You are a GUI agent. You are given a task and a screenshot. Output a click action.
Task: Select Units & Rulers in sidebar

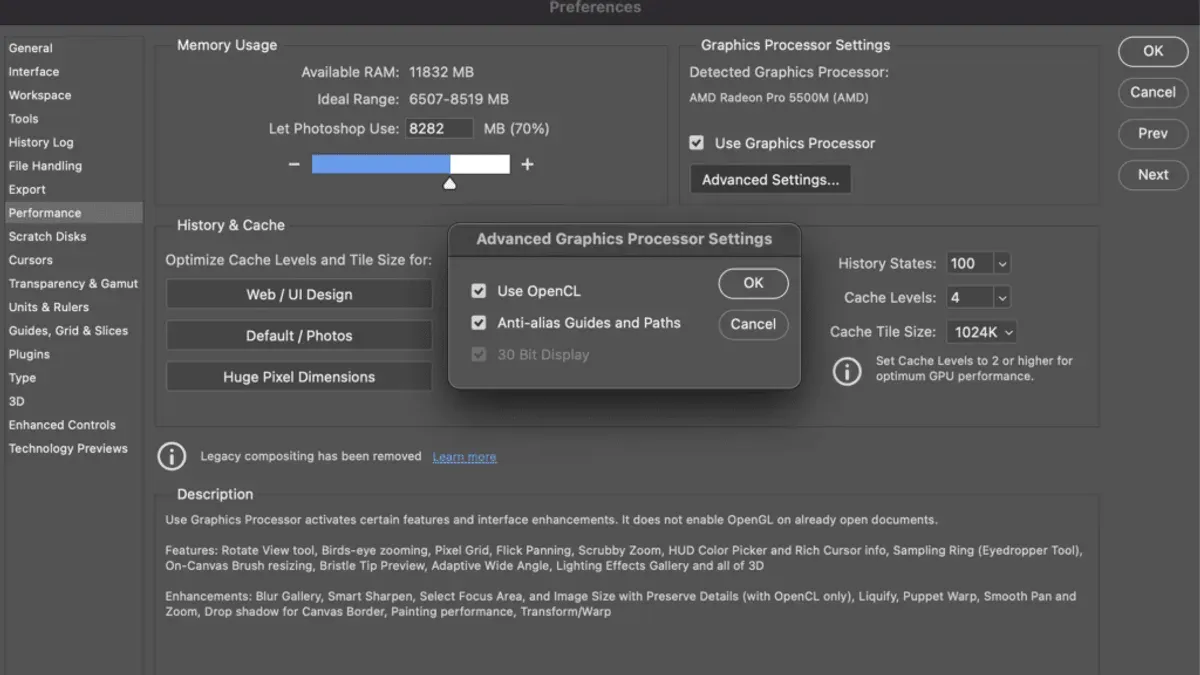[49, 307]
